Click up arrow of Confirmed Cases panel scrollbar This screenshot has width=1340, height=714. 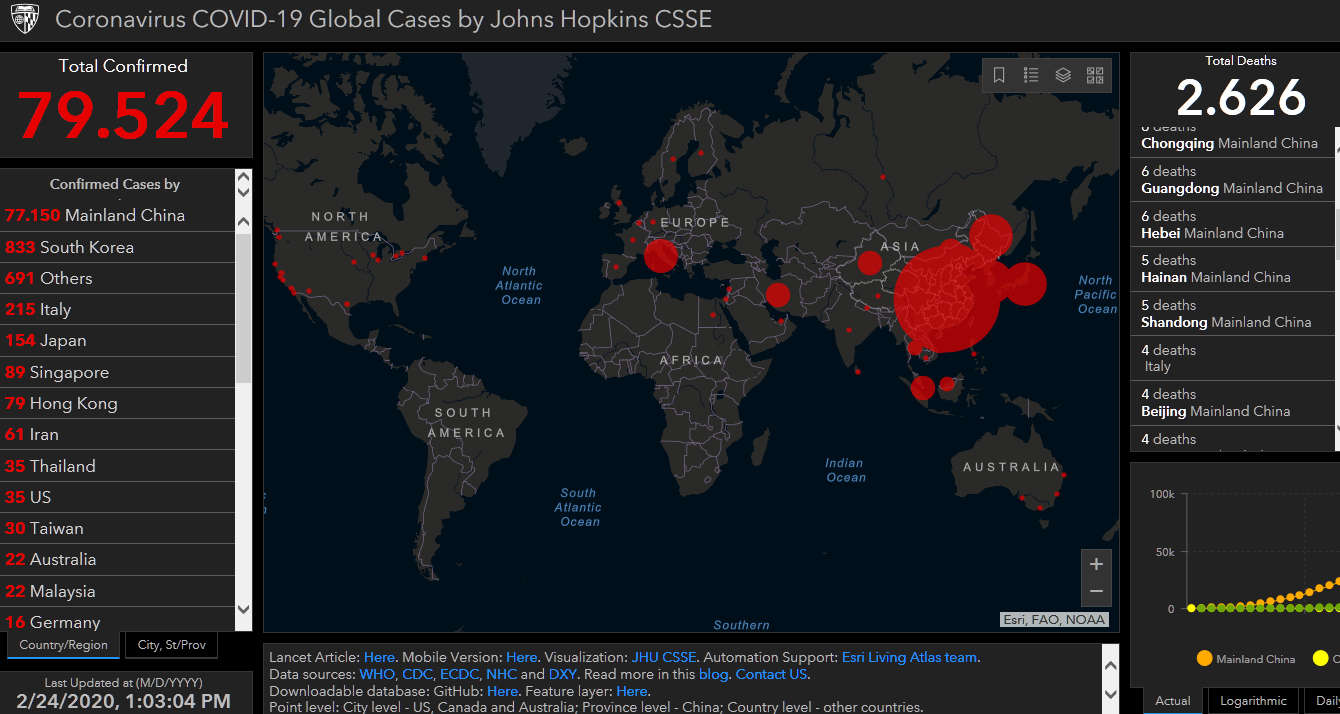[243, 178]
